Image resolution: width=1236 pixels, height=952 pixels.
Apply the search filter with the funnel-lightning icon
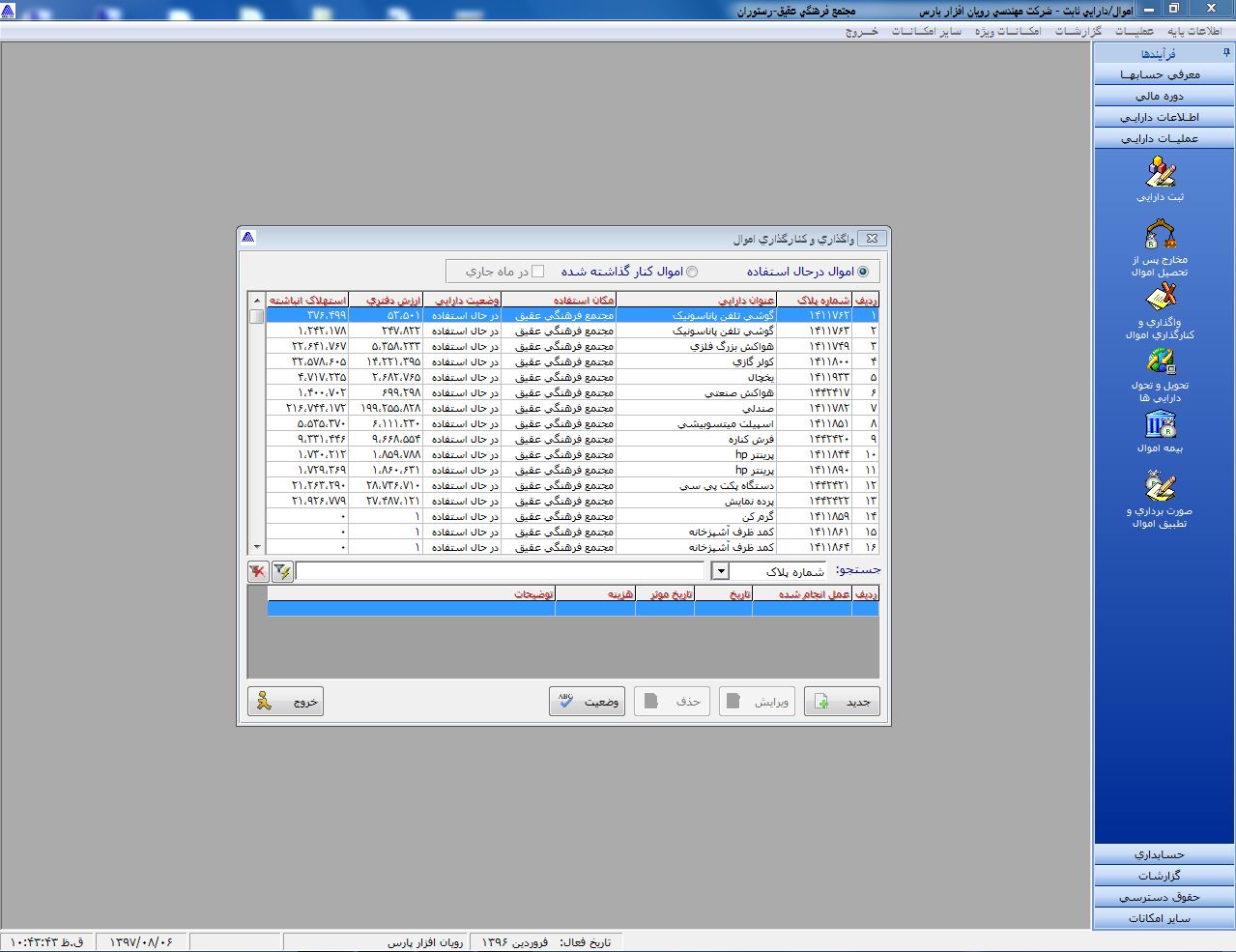tap(282, 571)
